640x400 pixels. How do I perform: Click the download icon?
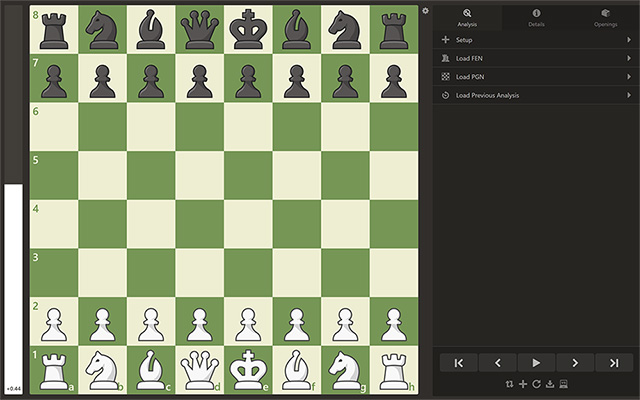[550, 384]
